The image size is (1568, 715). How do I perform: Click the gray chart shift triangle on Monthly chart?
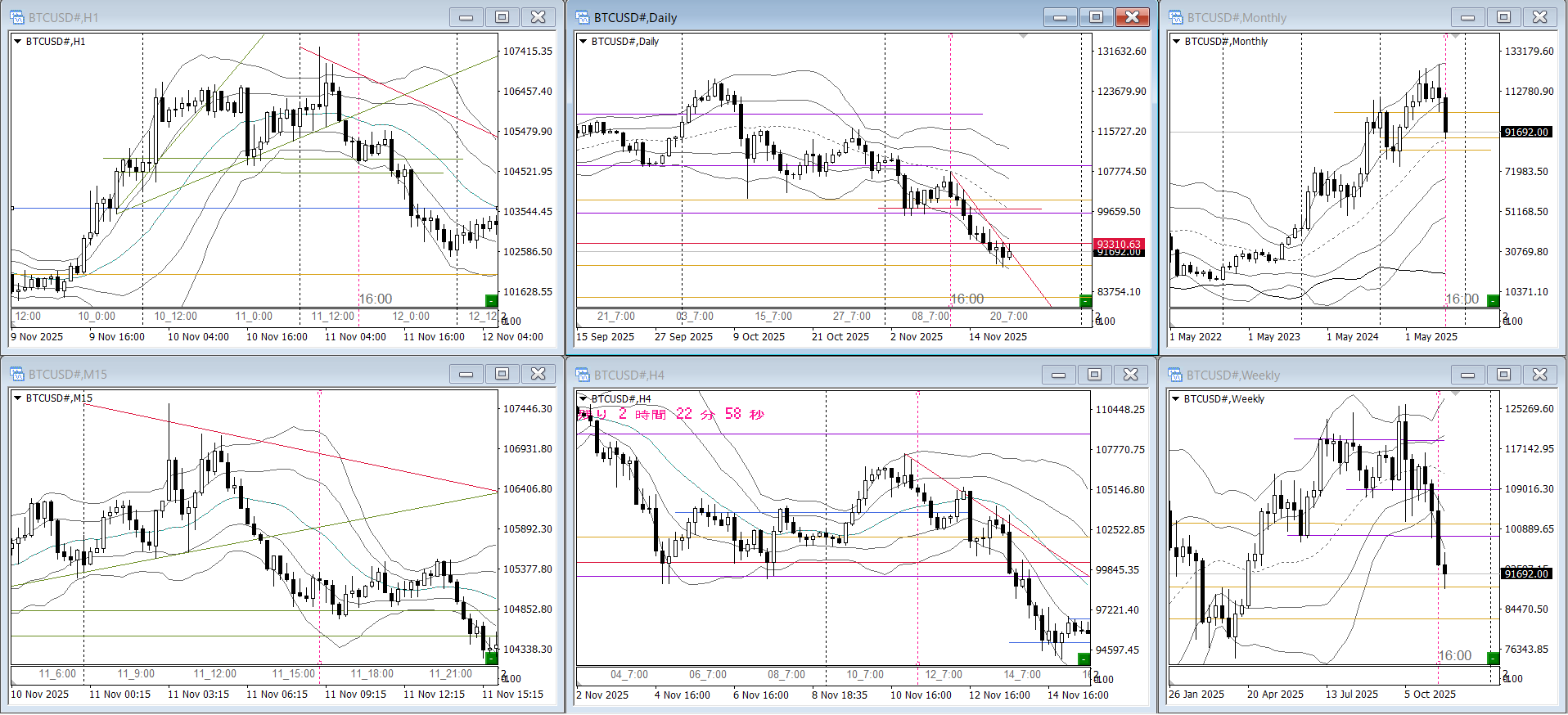click(1454, 37)
